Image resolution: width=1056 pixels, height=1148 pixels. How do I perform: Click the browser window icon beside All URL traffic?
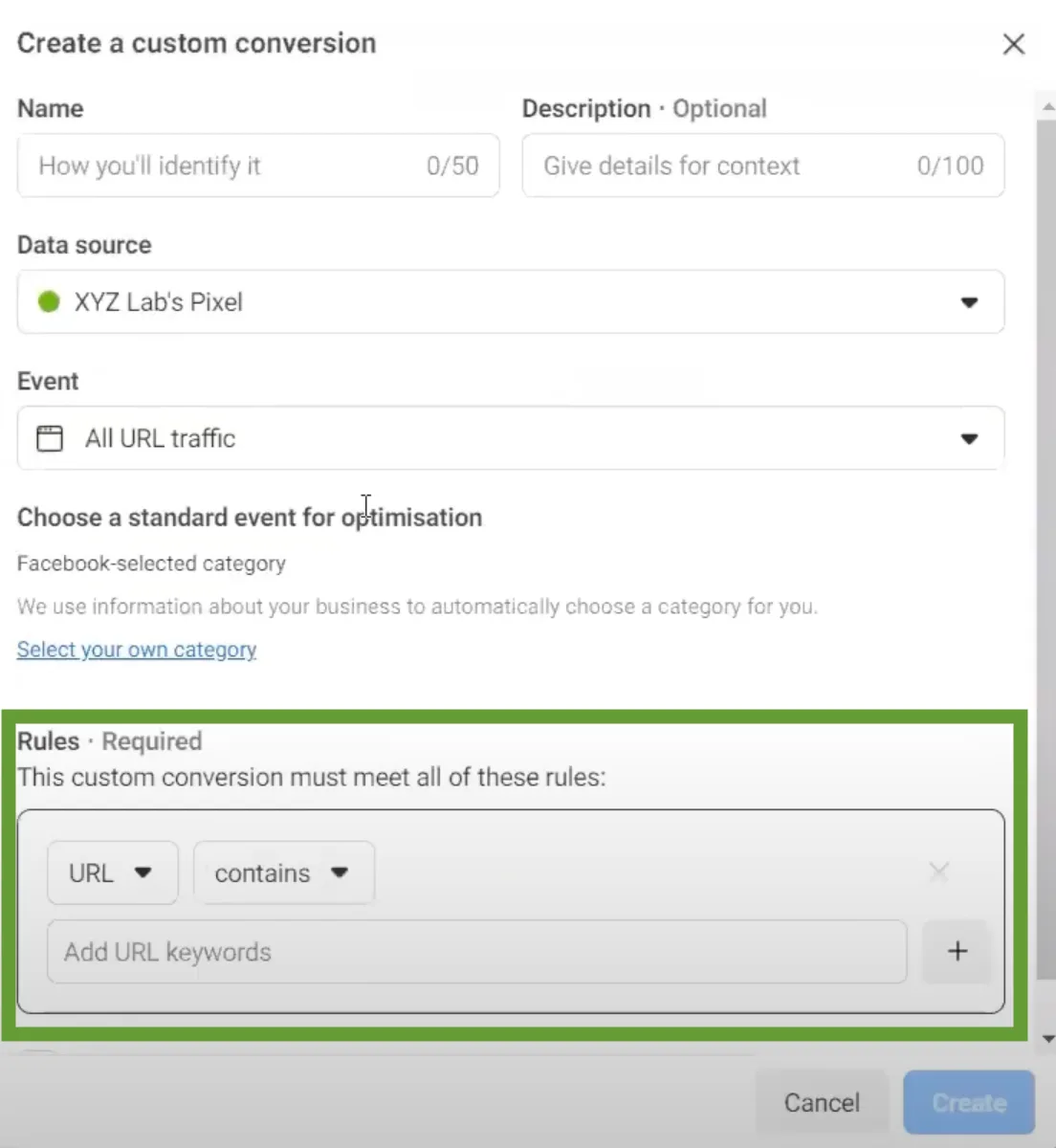[x=50, y=438]
